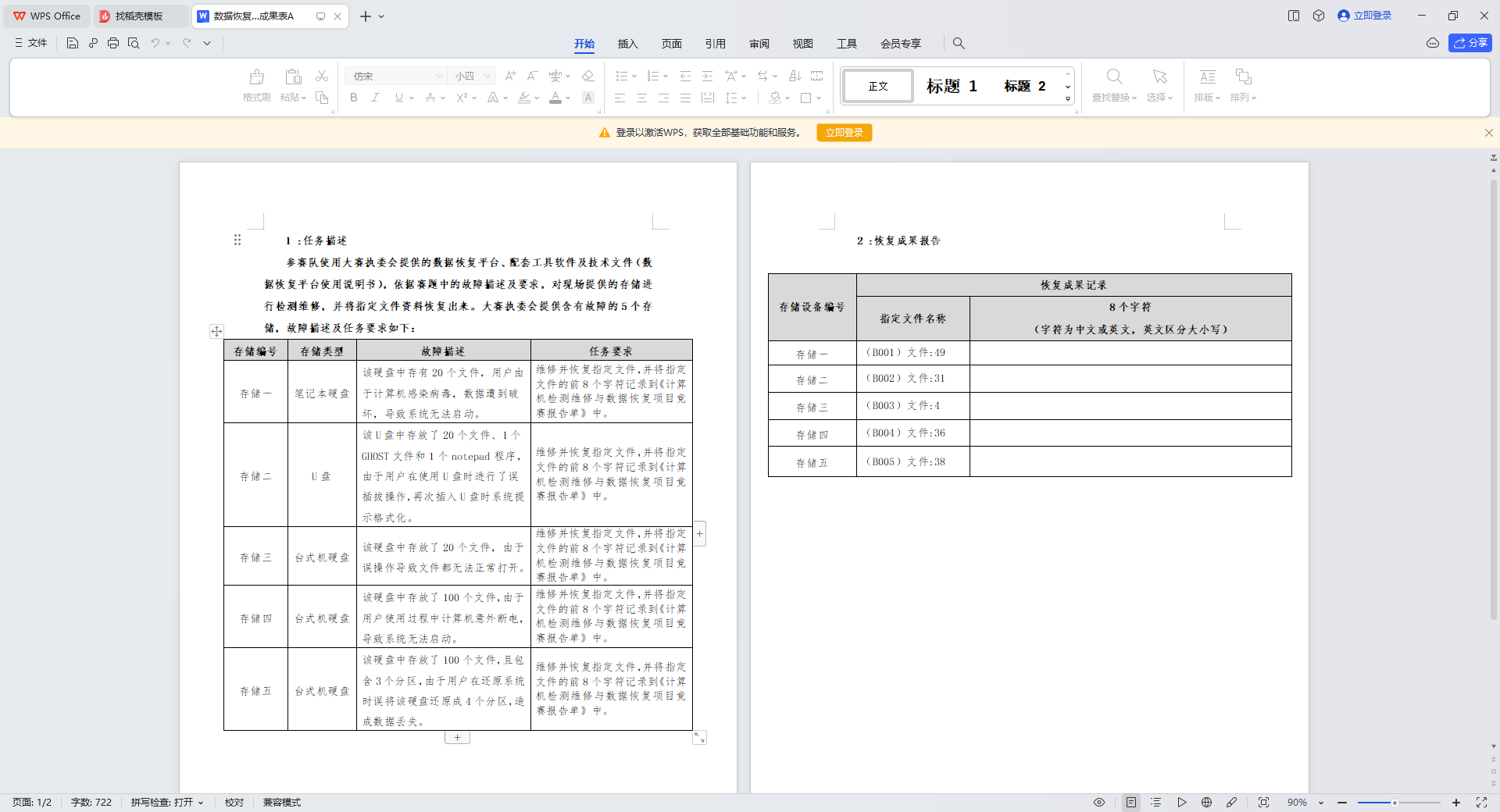The height and width of the screenshot is (812, 1500).
Task: Open the 插入 ribbon tab
Action: point(627,44)
